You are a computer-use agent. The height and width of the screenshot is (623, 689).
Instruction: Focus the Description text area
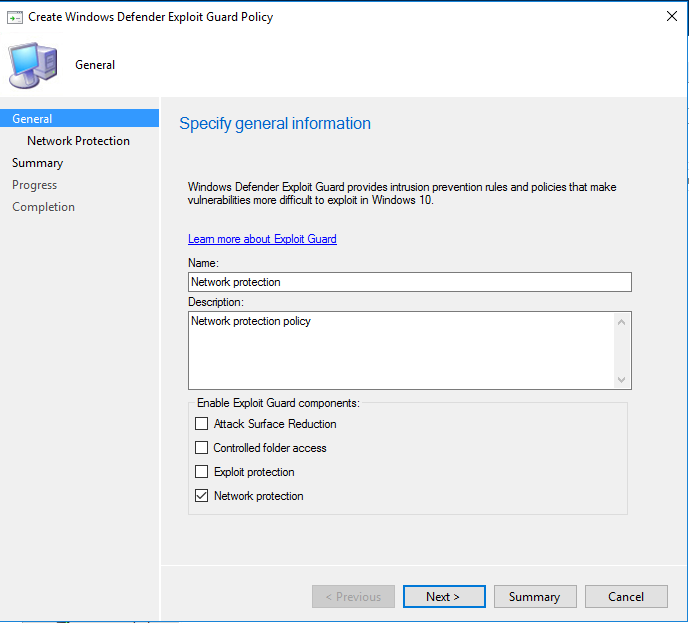(x=400, y=350)
